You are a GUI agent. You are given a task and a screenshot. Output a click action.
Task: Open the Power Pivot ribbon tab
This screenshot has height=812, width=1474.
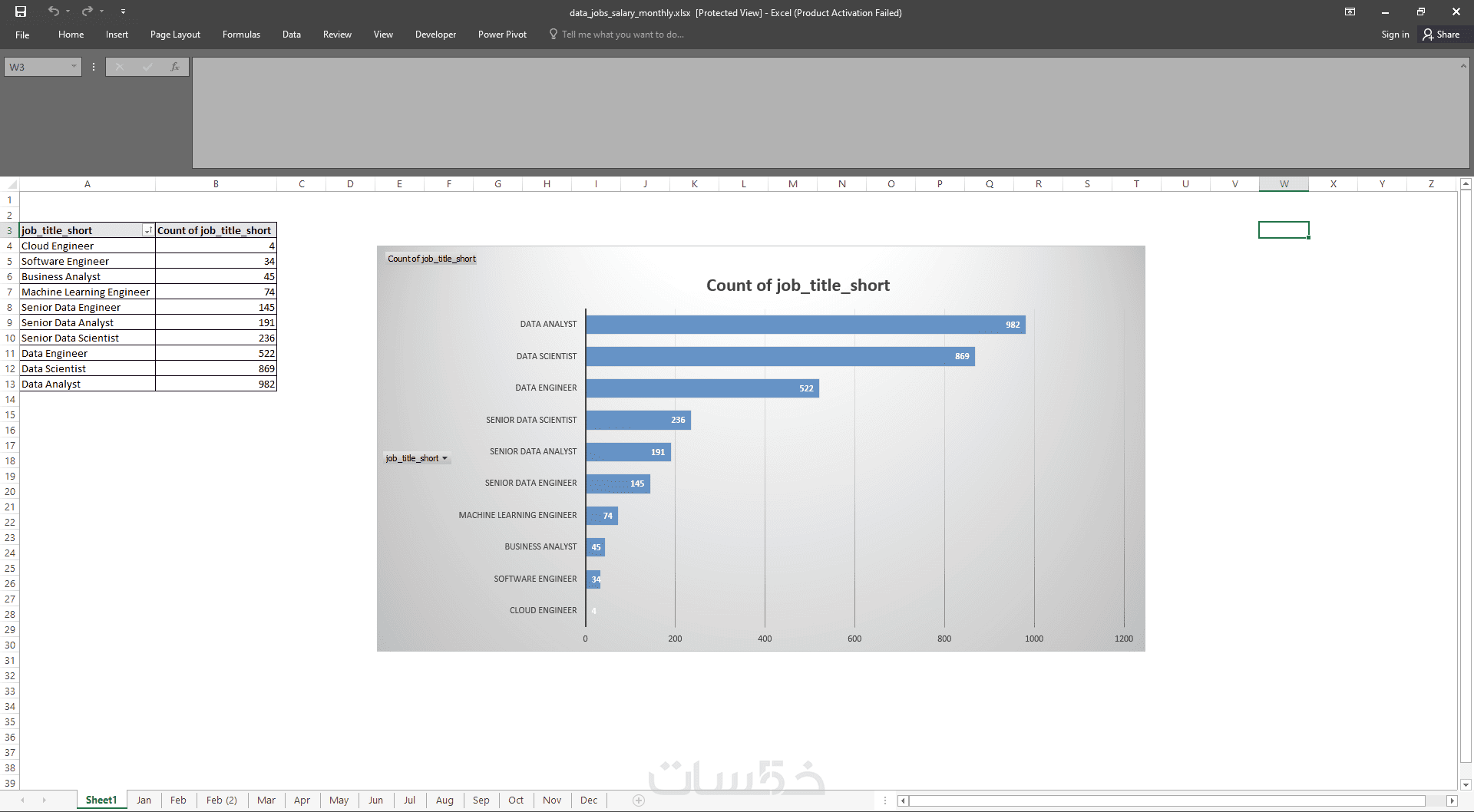pyautogui.click(x=502, y=35)
